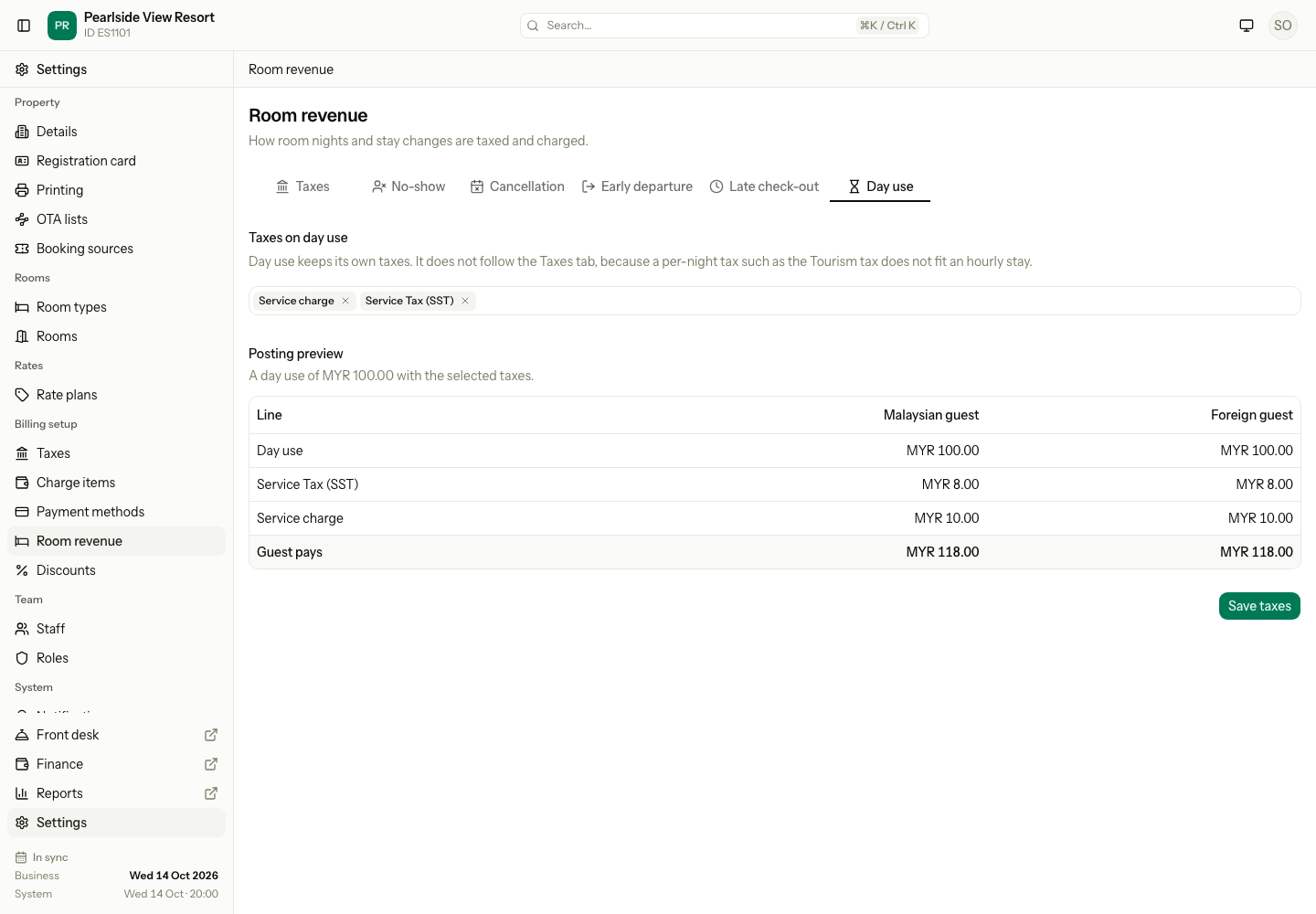The width and height of the screenshot is (1316, 914).
Task: Click the Rate plans tag icon
Action: pos(22,395)
